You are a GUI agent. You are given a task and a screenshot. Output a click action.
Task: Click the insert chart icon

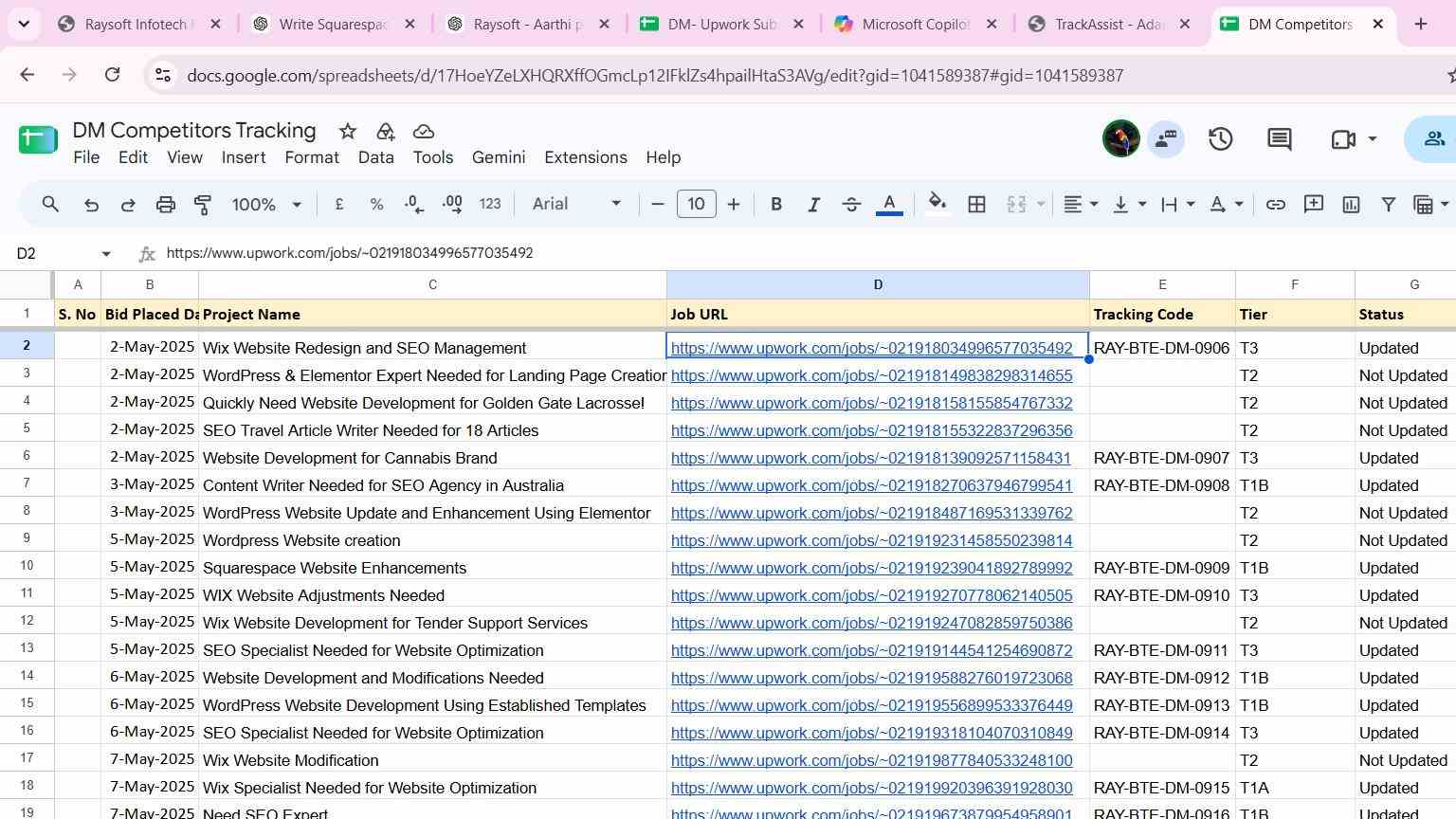(1351, 204)
